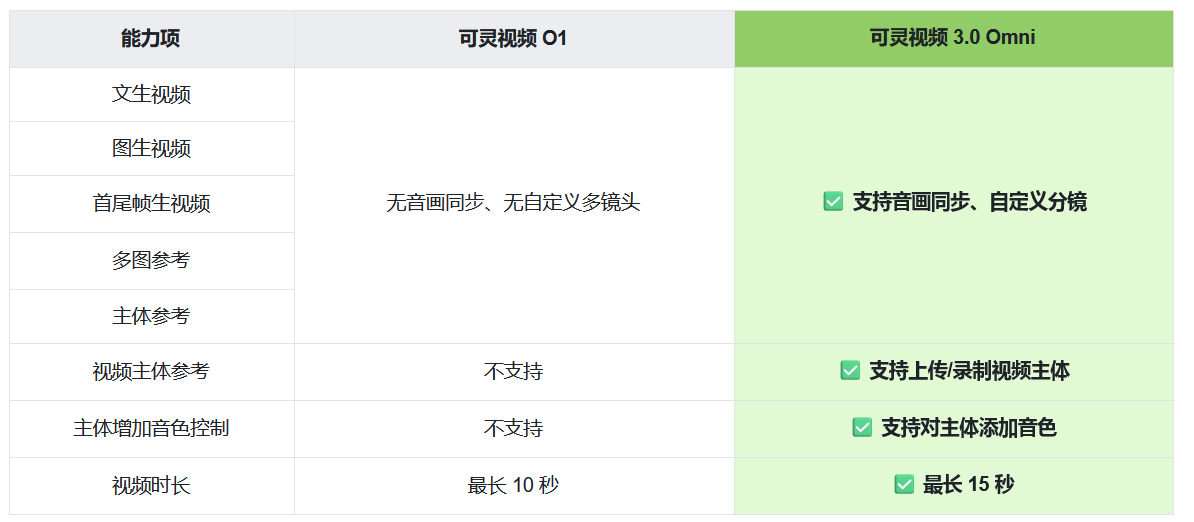The width and height of the screenshot is (1194, 522).
Task: Select the 图生视频 capability cell
Action: point(151,149)
